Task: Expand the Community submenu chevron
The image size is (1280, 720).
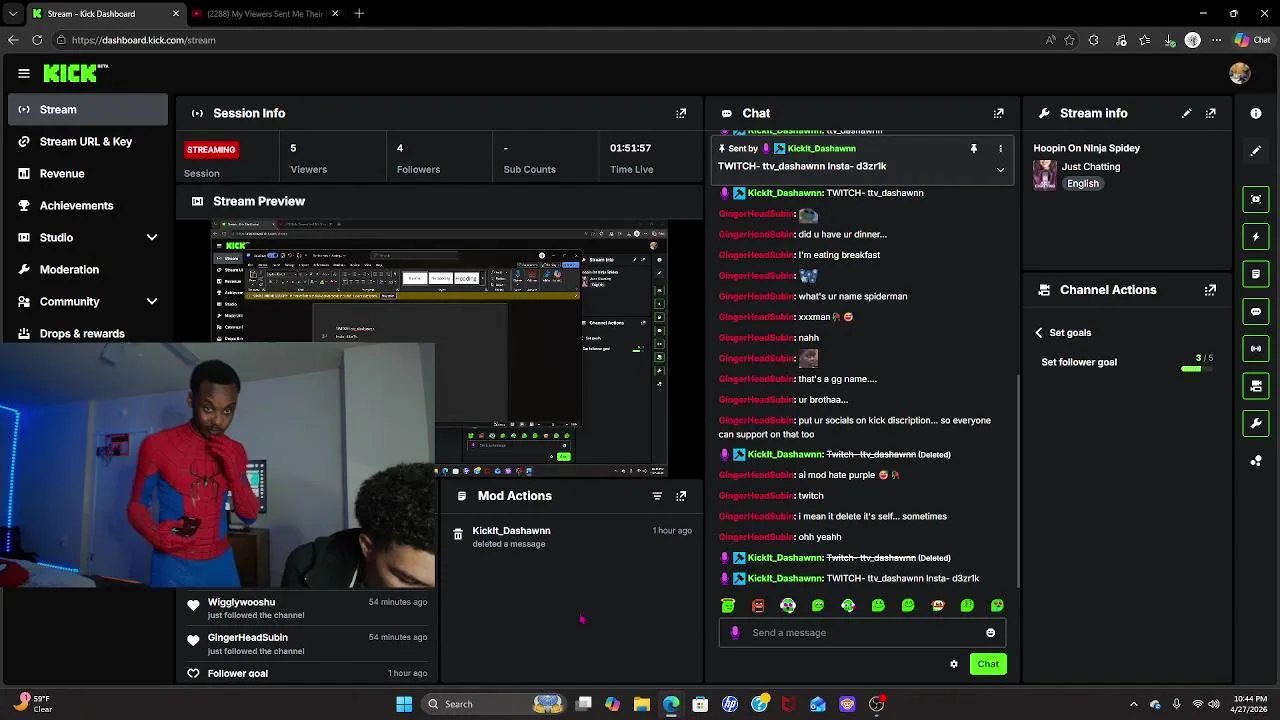Action: click(152, 301)
